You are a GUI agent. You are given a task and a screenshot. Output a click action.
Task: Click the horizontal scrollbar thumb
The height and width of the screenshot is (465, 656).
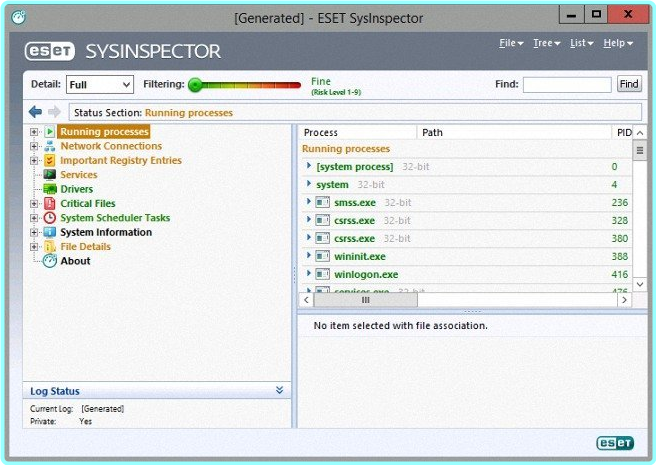tap(365, 300)
